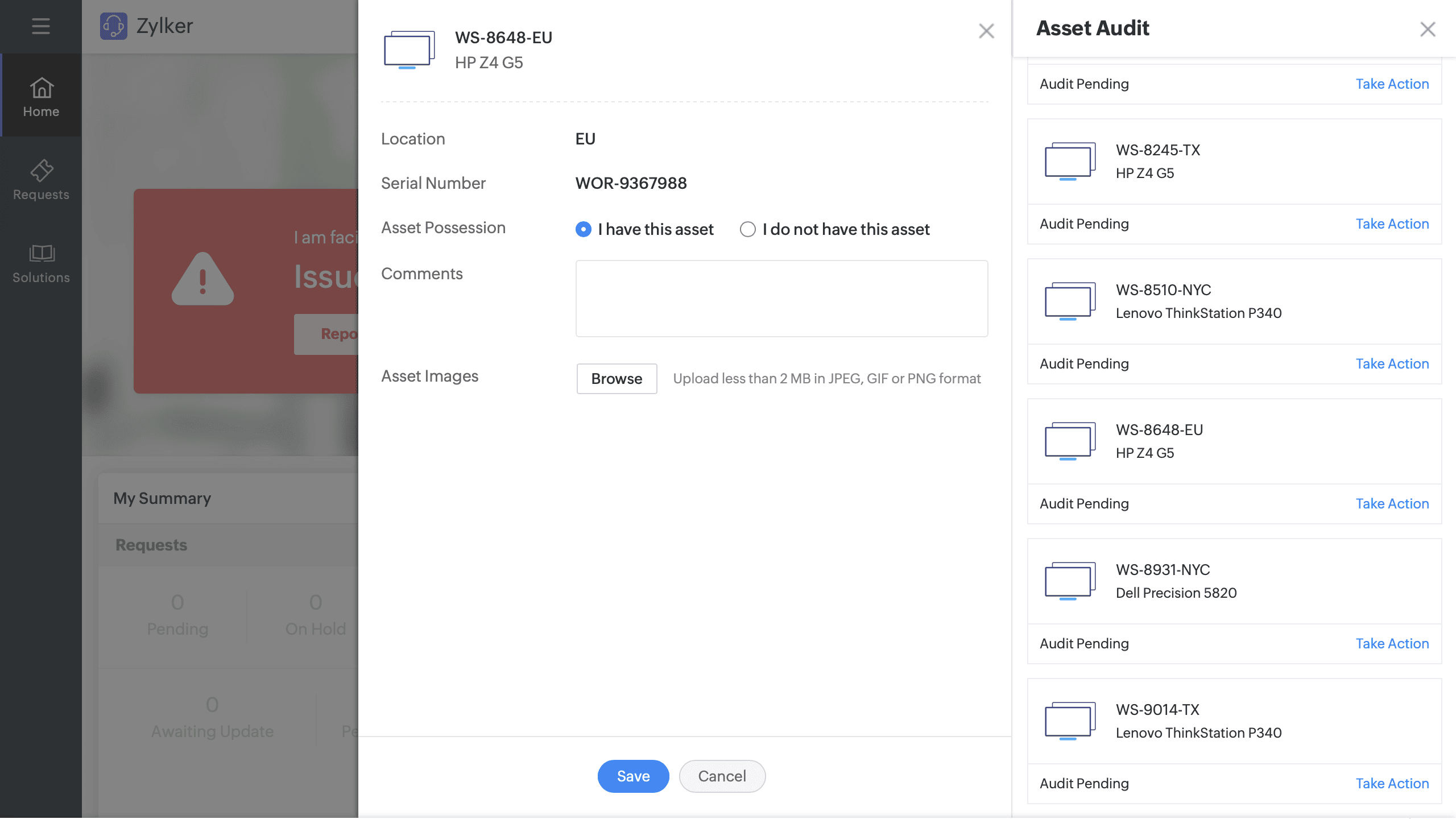Click the Zylker headset logo icon
1456x819 pixels.
tap(114, 26)
